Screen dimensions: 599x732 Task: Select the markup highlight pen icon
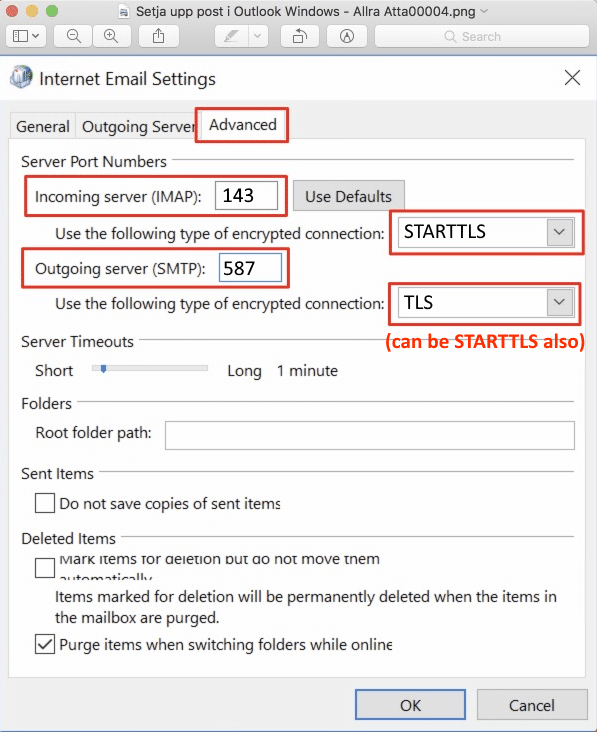232,36
